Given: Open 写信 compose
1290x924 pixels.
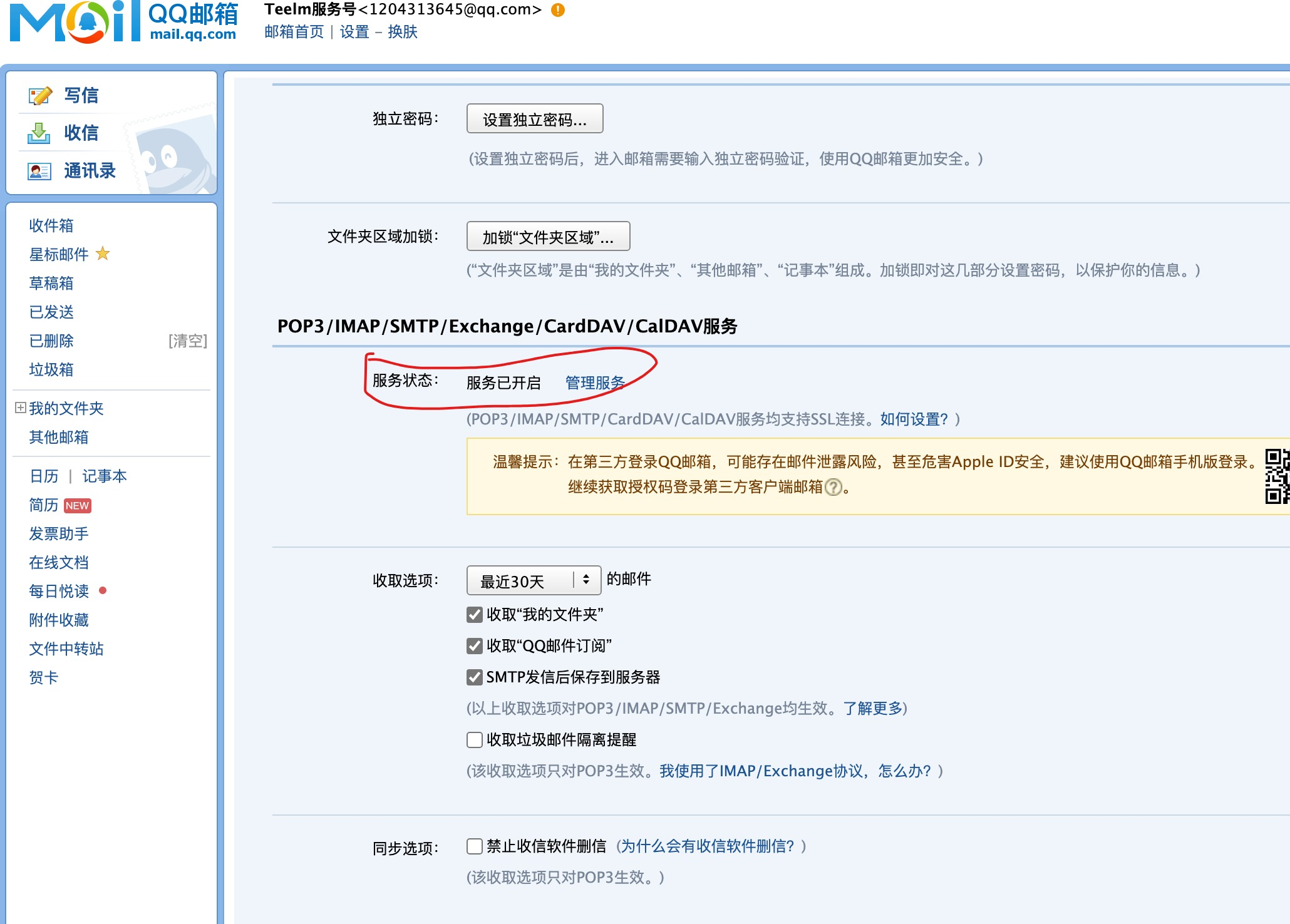Looking at the screenshot, I should (x=81, y=95).
